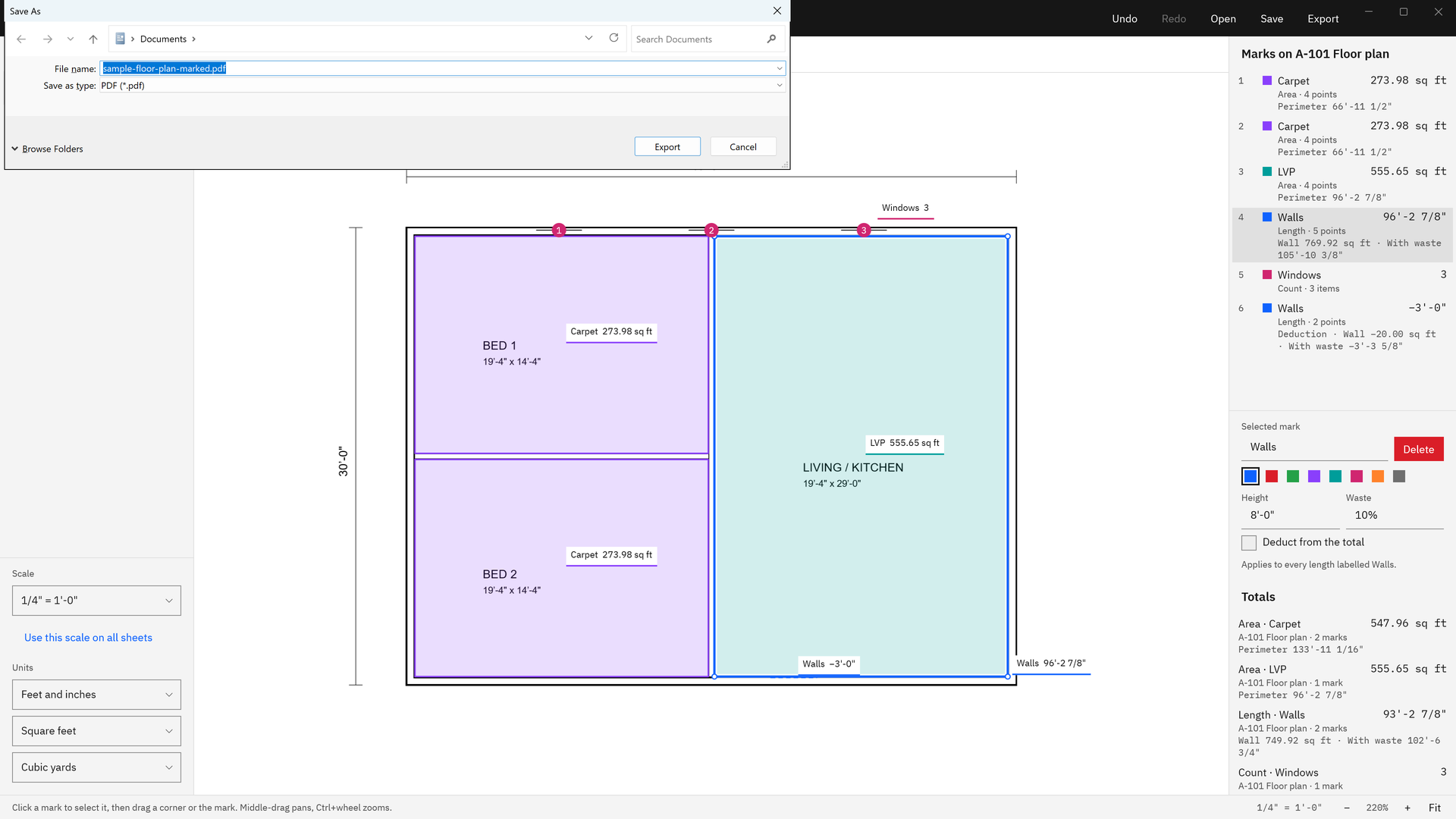Click Open in the top bar
The height and width of the screenshot is (819, 1456).
click(1223, 18)
